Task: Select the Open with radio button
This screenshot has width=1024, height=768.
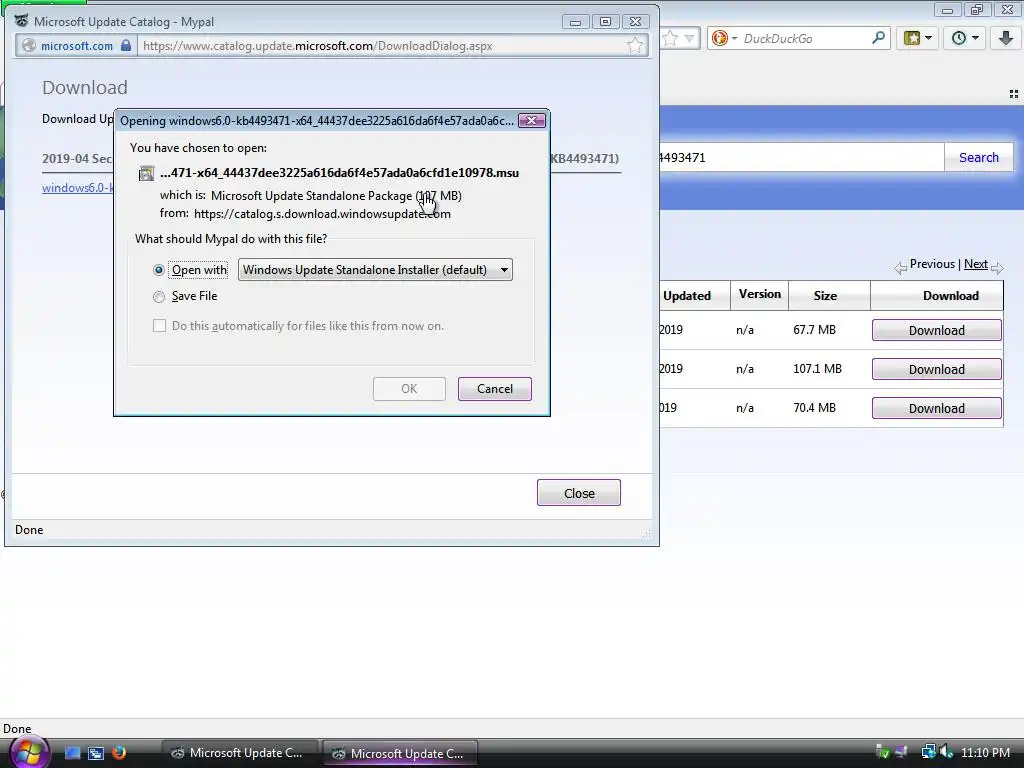Action: point(159,270)
